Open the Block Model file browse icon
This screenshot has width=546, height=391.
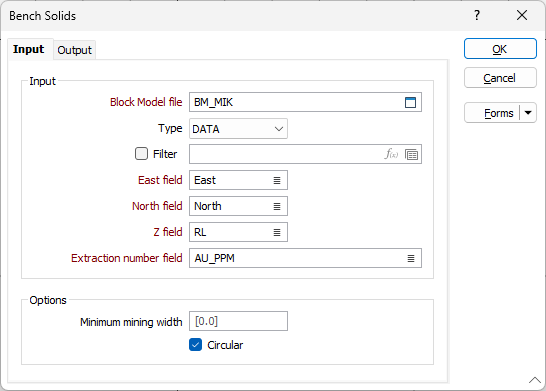point(410,102)
